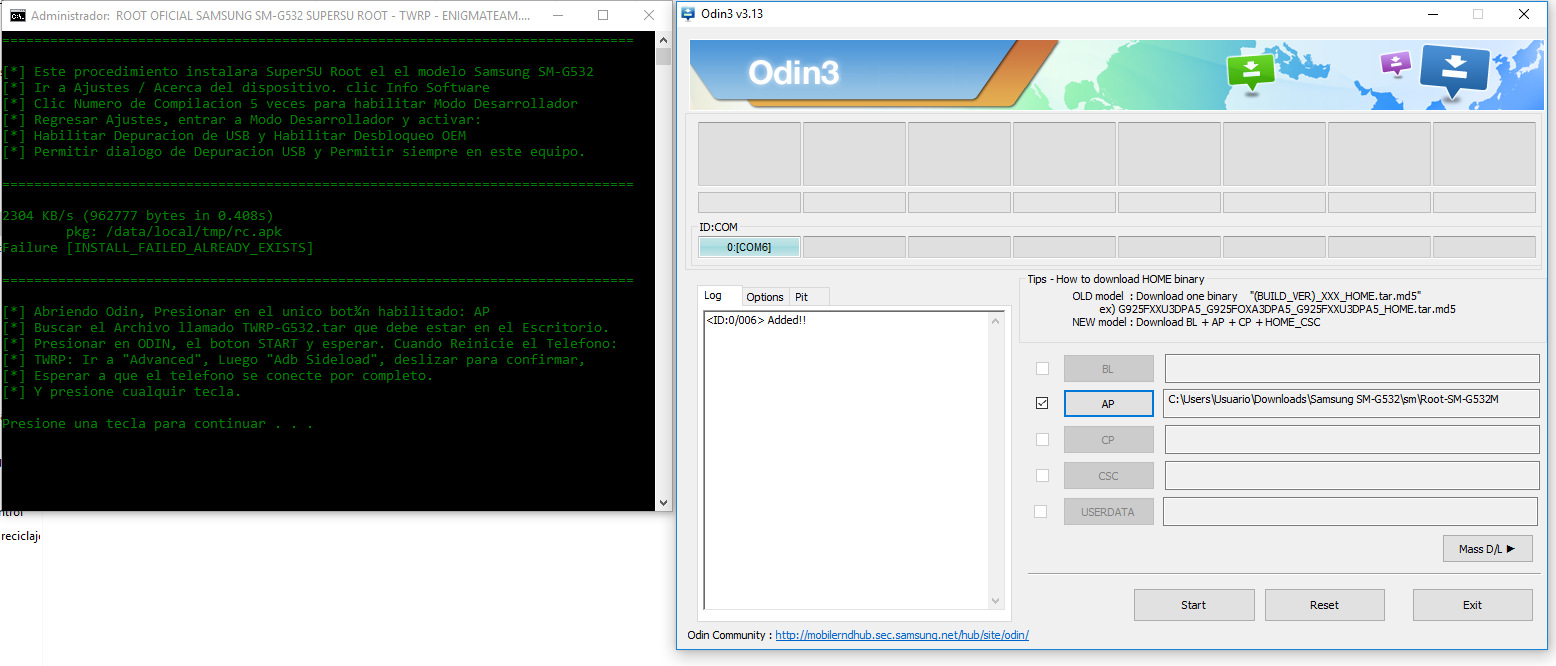Click the large blue download icon in banner
This screenshot has width=1556, height=666.
click(1454, 71)
